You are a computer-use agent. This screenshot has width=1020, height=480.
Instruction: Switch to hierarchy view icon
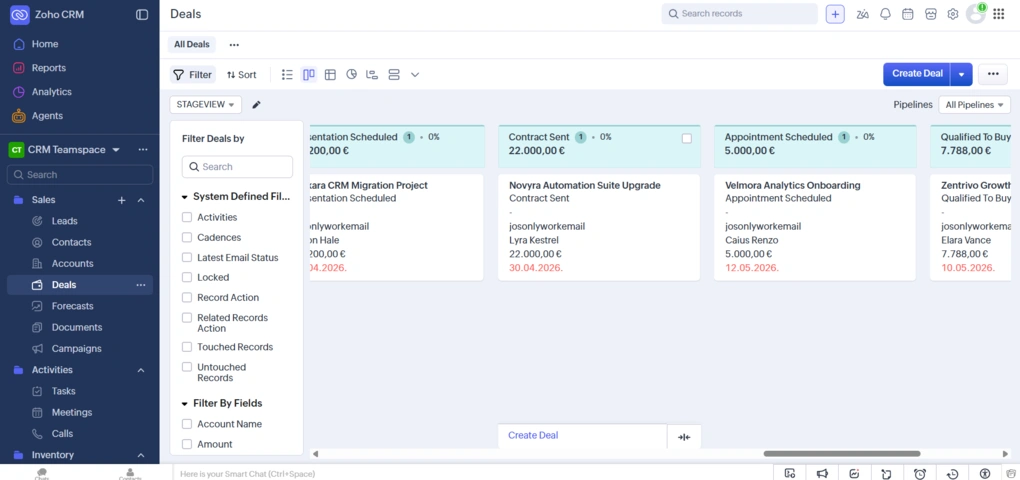(372, 75)
